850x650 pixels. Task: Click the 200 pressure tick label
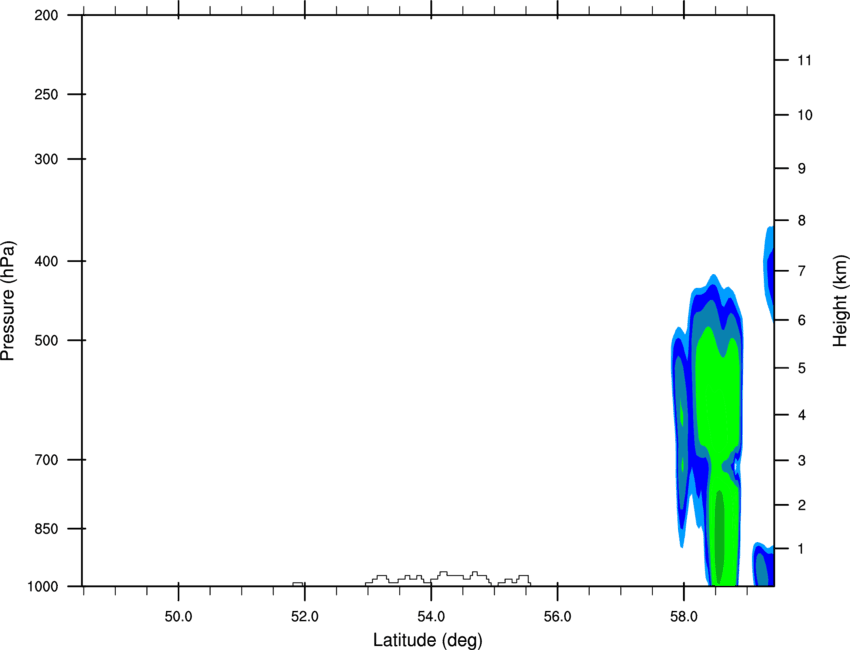[47, 16]
